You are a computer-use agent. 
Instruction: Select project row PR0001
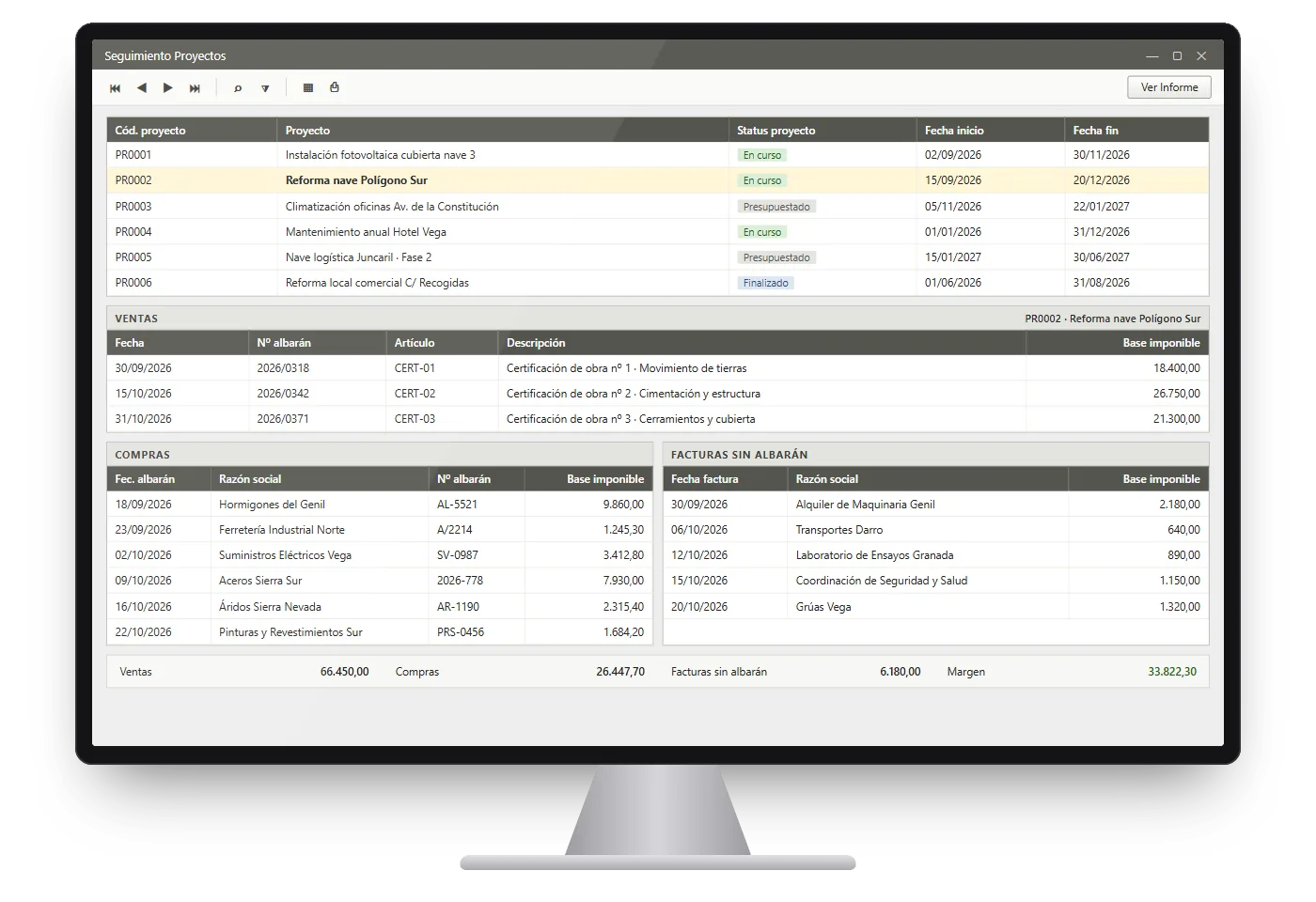click(658, 155)
